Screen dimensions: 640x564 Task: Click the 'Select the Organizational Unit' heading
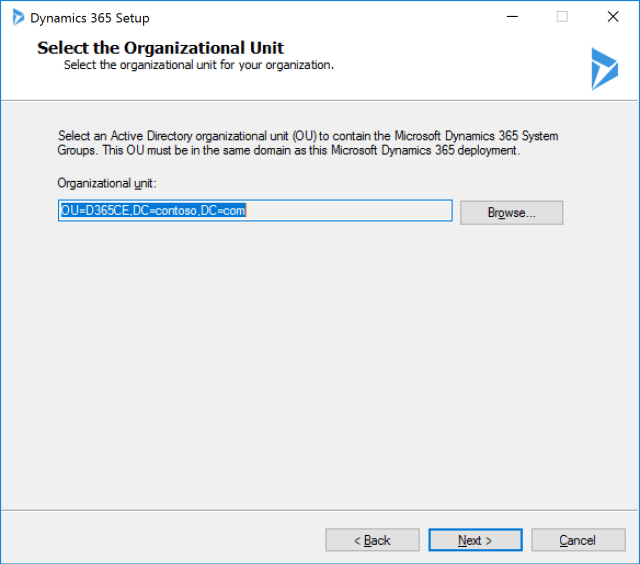pyautogui.click(x=160, y=48)
